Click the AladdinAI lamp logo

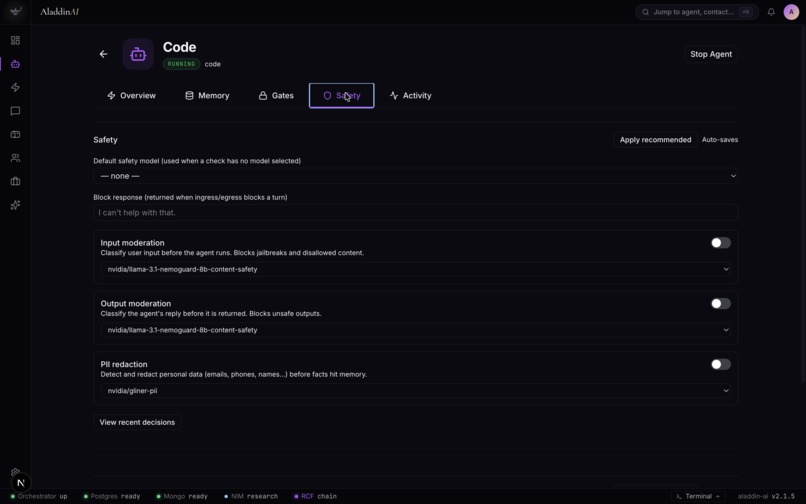pos(16,11)
